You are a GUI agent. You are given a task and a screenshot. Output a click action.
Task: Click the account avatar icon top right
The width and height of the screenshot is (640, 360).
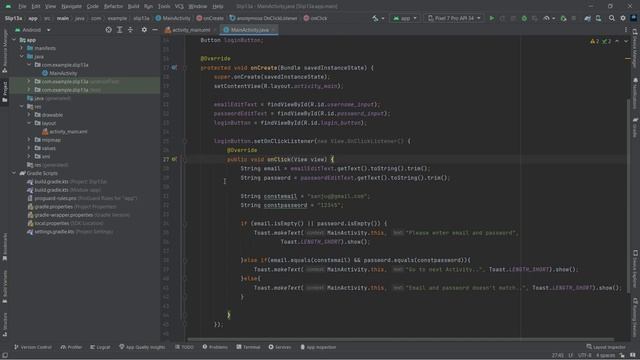pos(634,18)
